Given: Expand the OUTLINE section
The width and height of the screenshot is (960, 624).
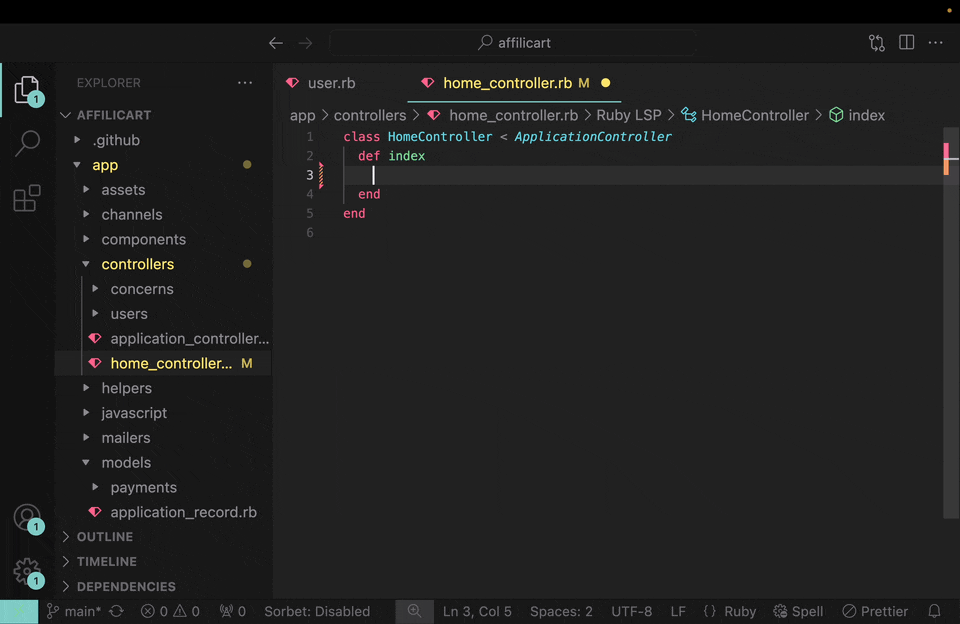Looking at the screenshot, I should click(x=105, y=536).
